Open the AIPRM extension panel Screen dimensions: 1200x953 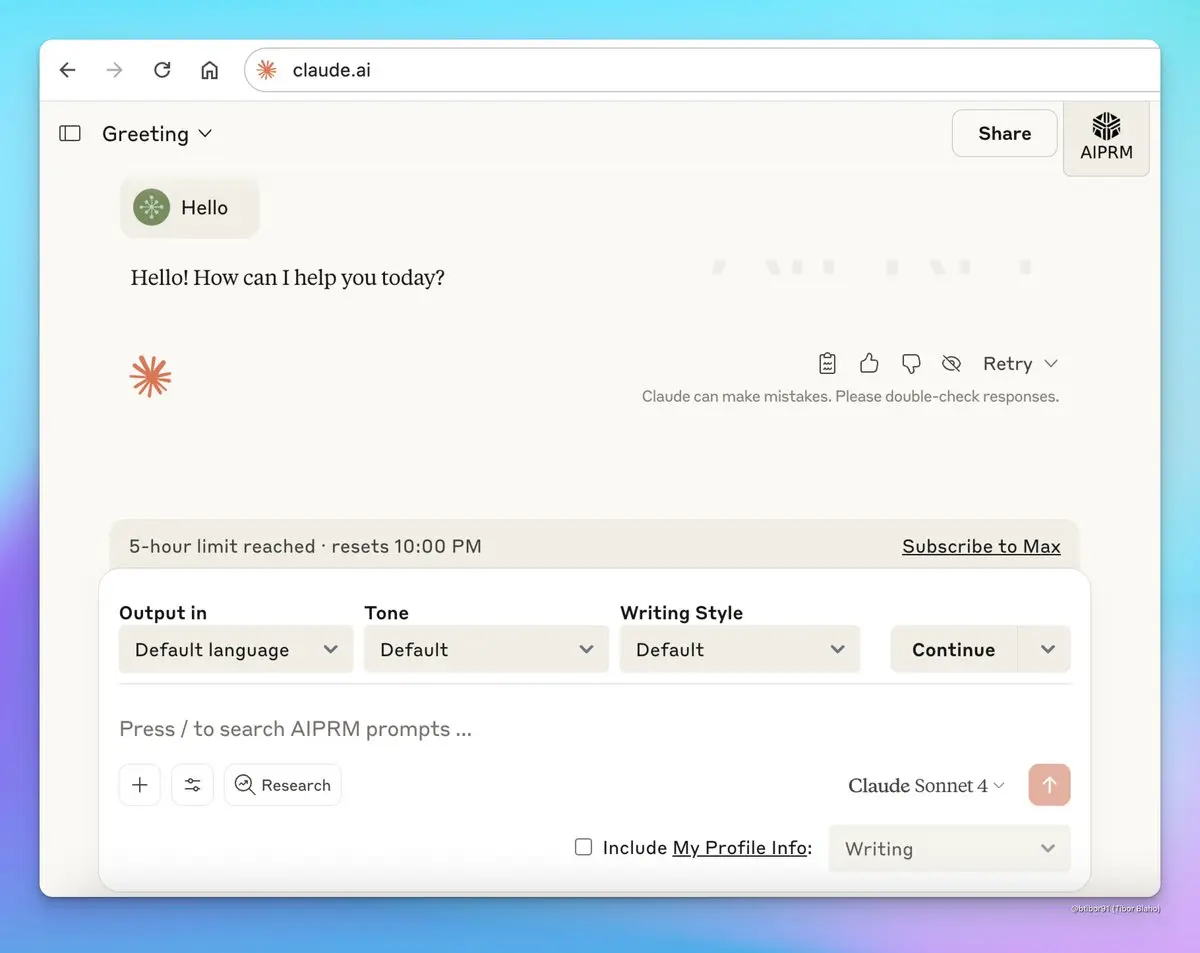(1106, 137)
